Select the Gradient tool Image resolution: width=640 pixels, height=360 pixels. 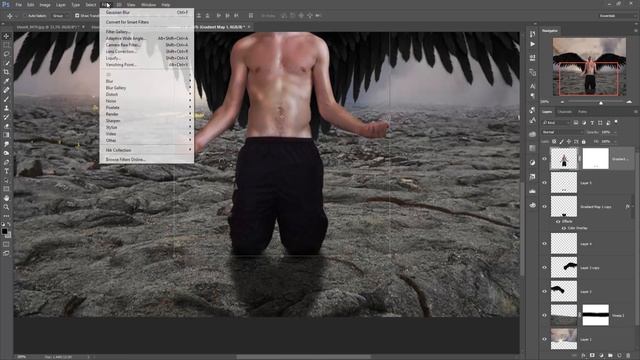click(6, 135)
